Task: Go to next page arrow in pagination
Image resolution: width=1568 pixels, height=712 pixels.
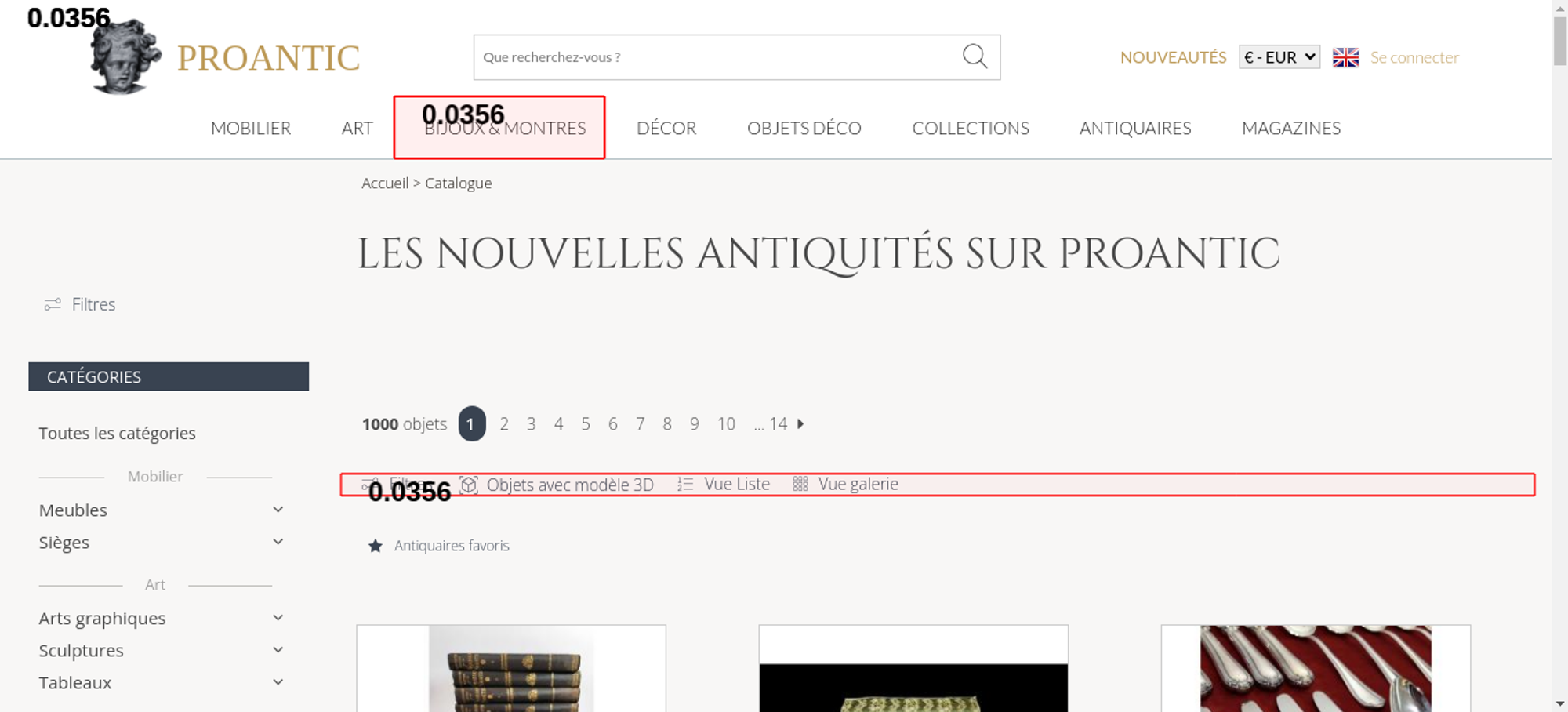Action: [x=800, y=423]
